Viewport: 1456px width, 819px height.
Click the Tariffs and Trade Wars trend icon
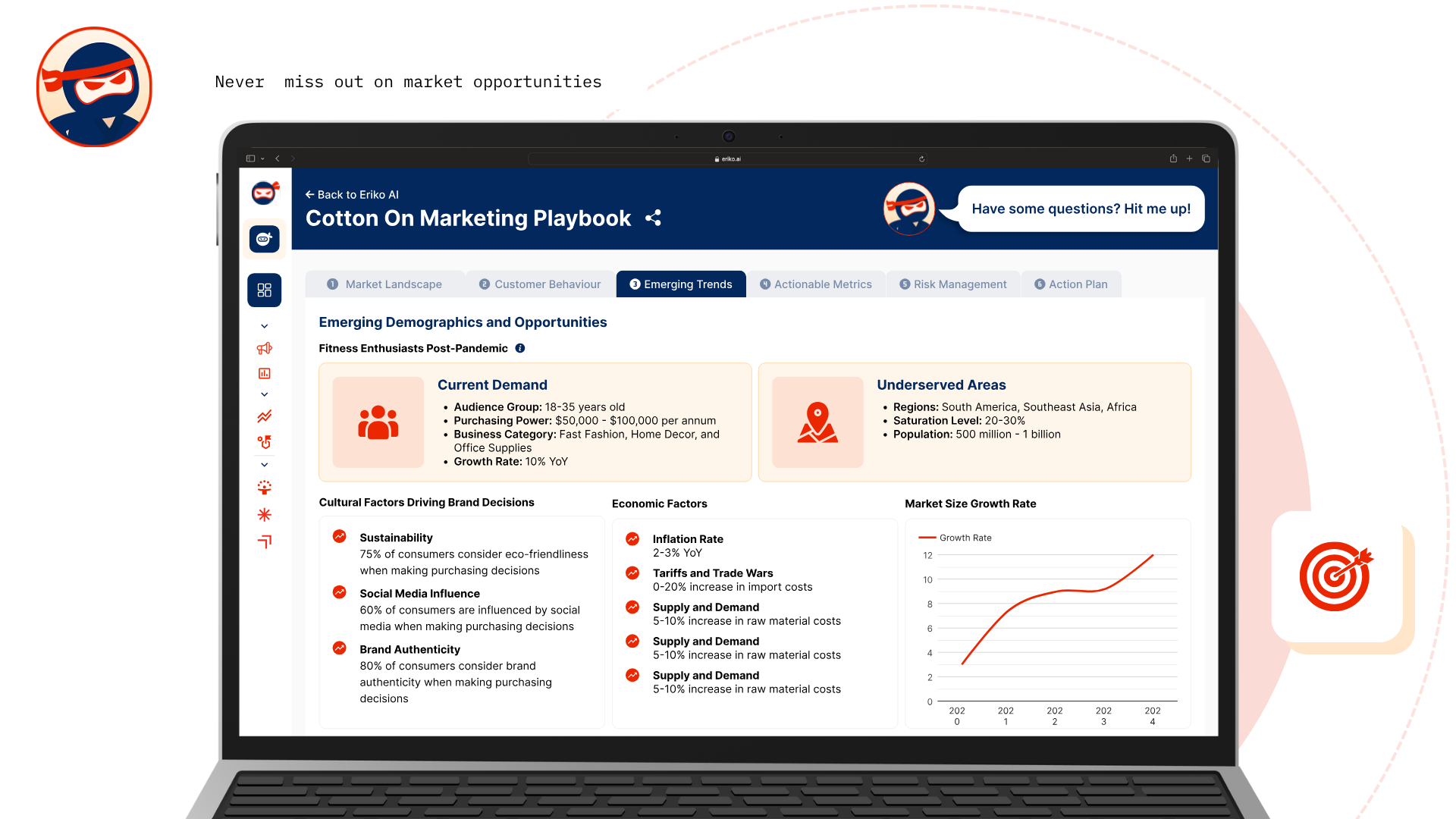(x=632, y=573)
